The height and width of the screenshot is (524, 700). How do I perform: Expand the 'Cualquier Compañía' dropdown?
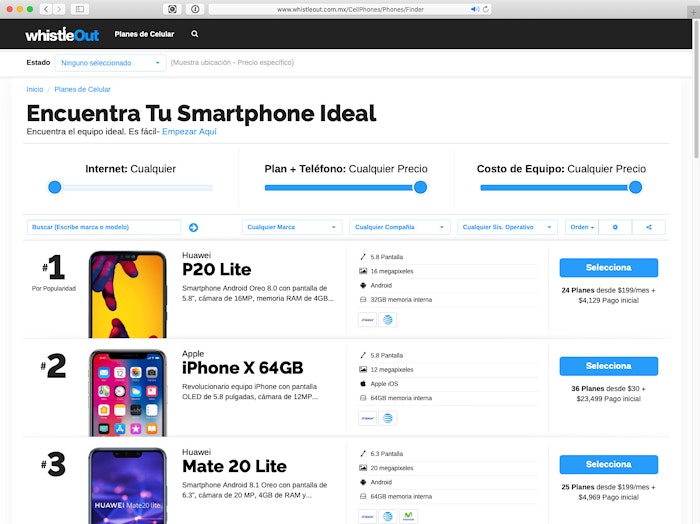[400, 227]
